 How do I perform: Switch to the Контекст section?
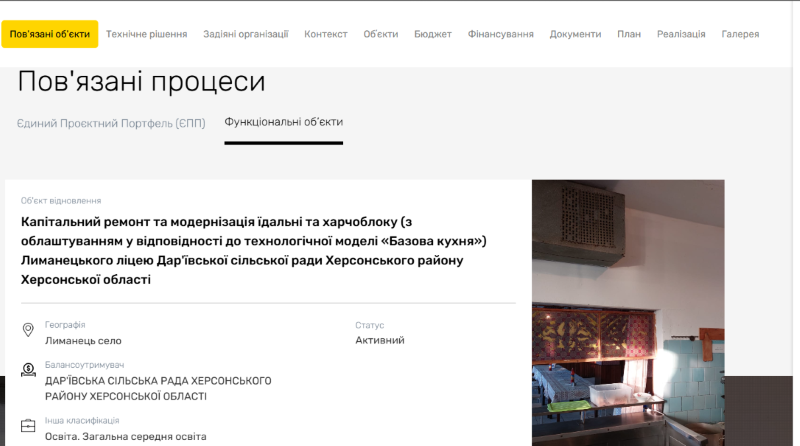click(325, 34)
